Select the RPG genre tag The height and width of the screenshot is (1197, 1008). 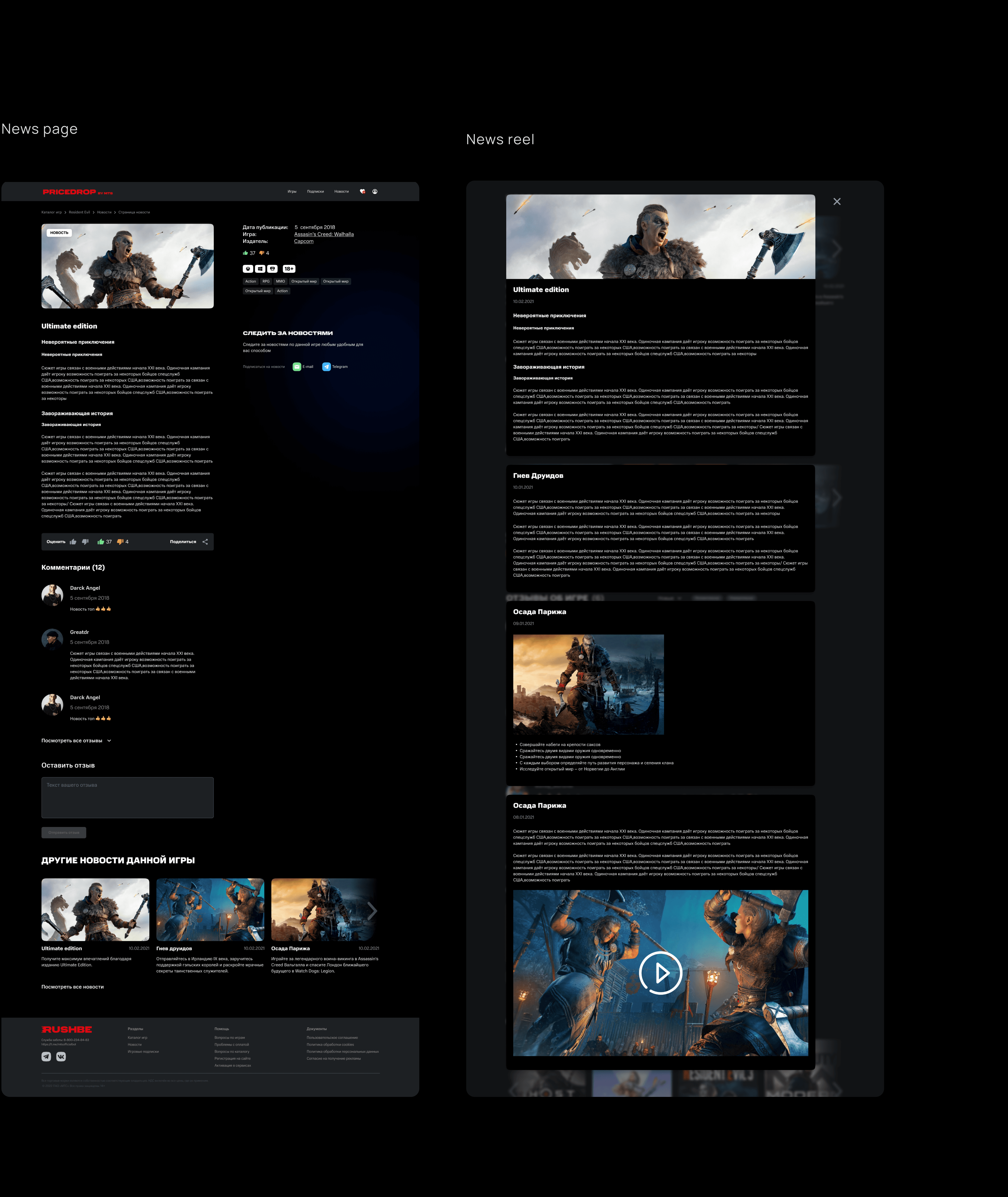266,281
